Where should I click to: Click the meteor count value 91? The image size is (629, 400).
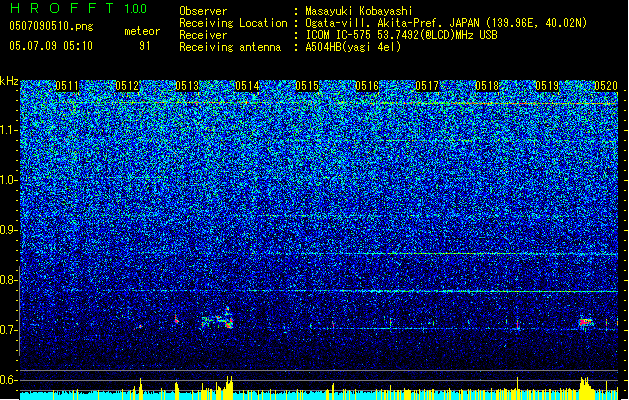145,46
